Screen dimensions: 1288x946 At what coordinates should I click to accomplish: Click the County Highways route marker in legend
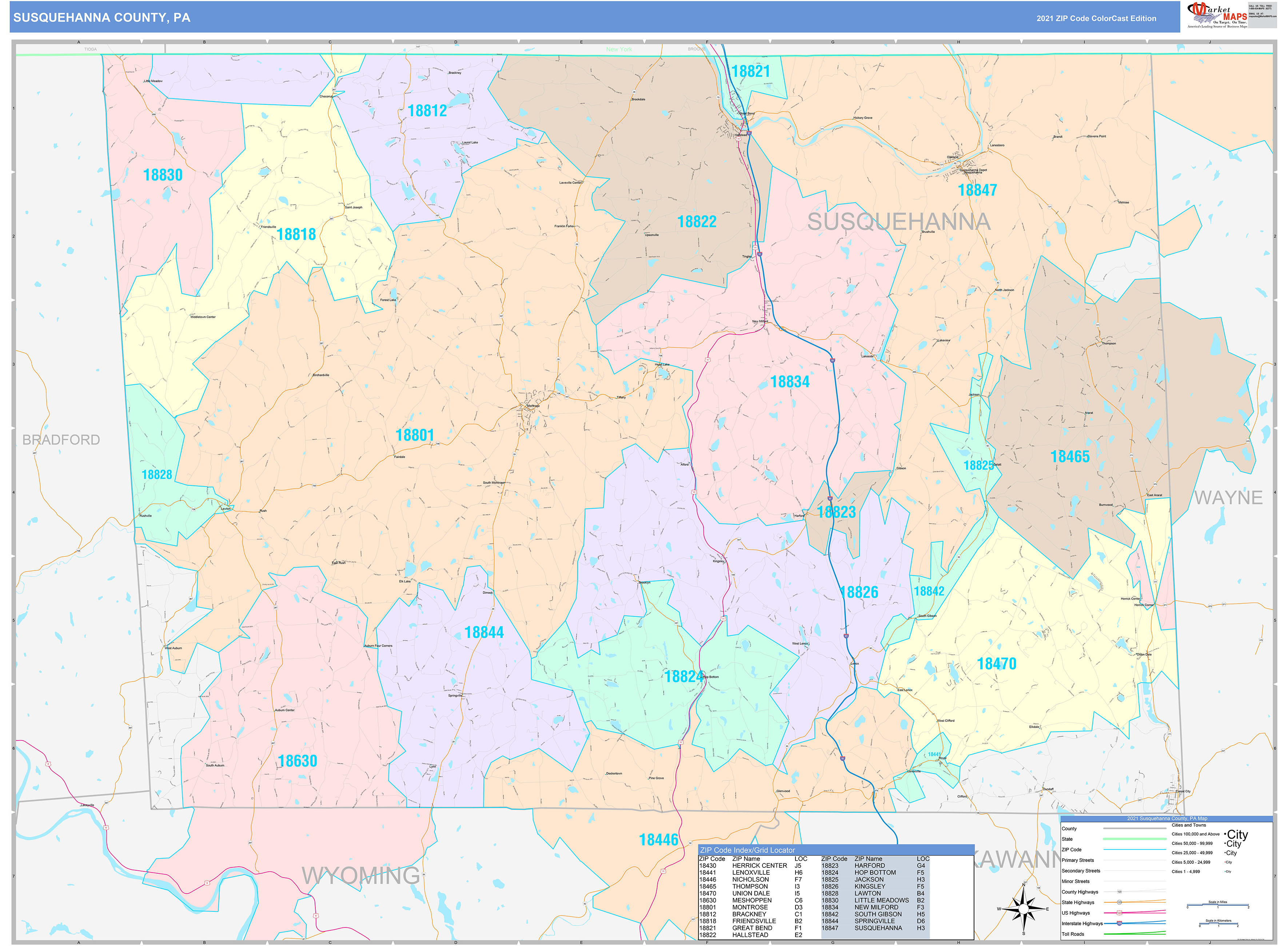pyautogui.click(x=1119, y=891)
